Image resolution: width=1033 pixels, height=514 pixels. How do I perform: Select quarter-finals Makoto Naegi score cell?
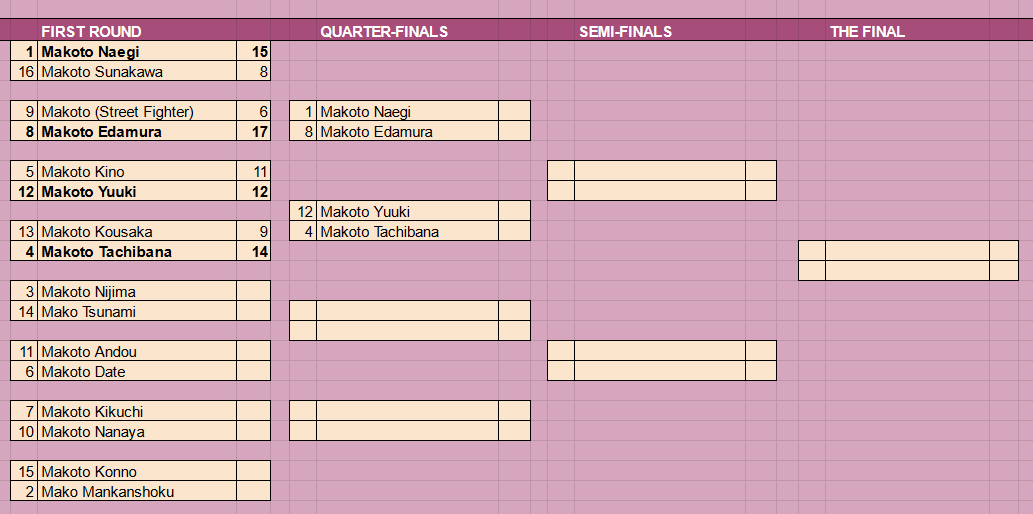(x=515, y=111)
